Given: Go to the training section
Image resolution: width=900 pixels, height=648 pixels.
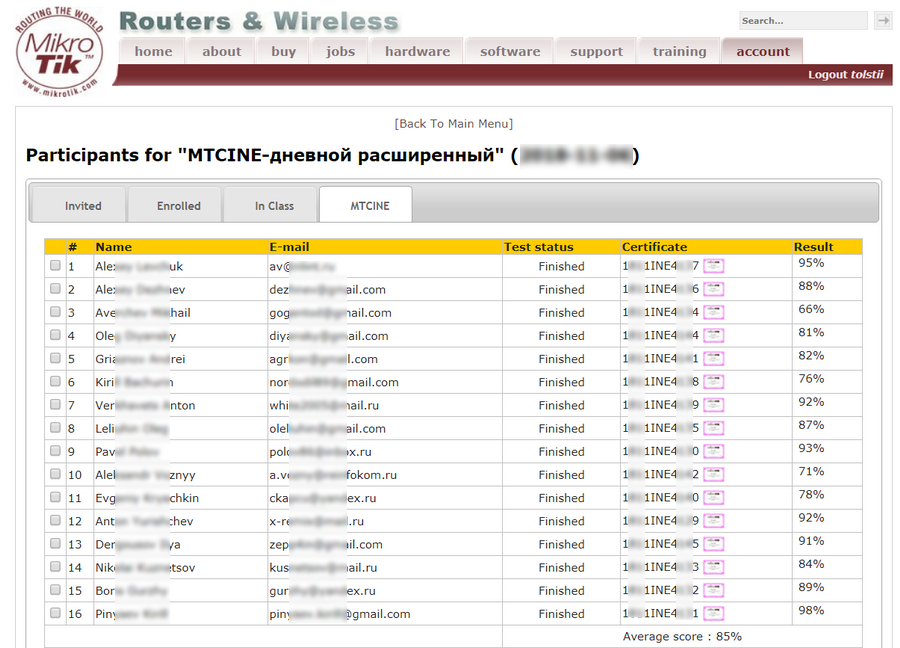Looking at the screenshot, I should tap(679, 51).
